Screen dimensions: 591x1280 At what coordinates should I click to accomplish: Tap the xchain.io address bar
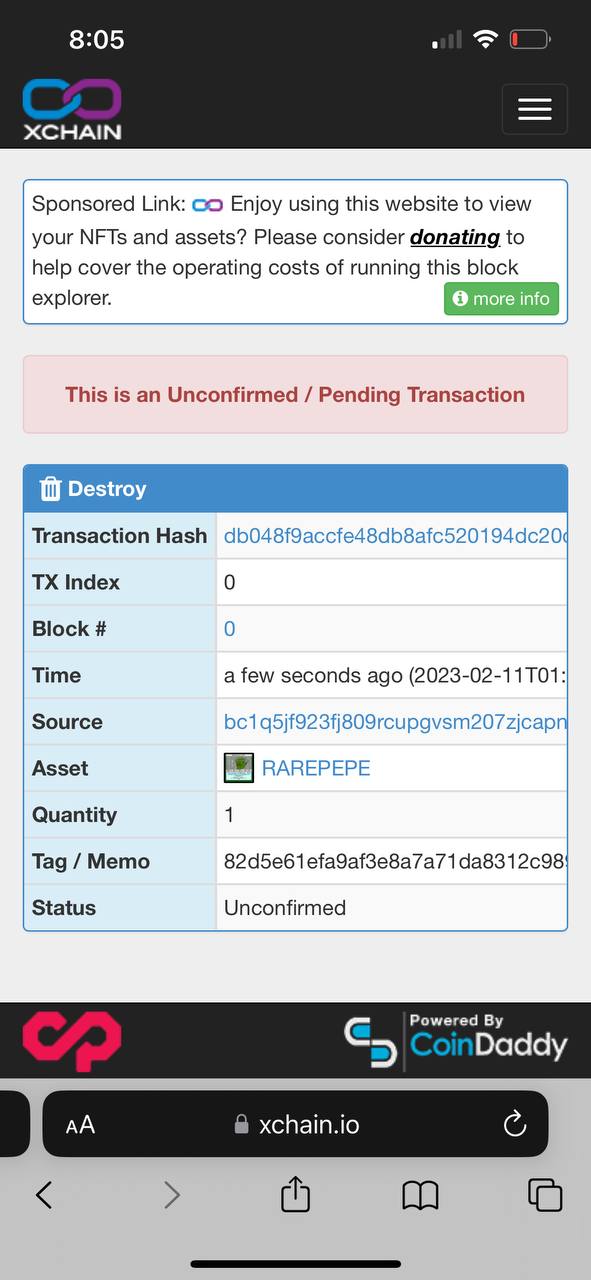click(x=295, y=1124)
